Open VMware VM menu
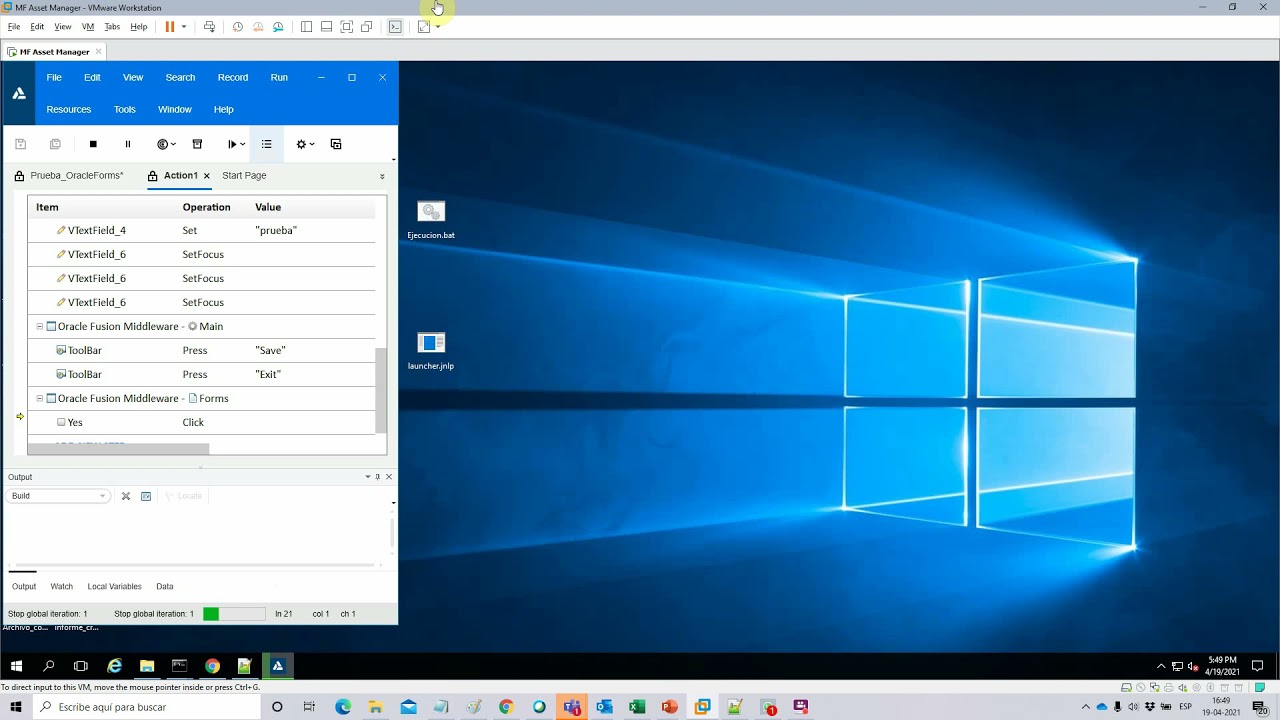Image resolution: width=1280 pixels, height=720 pixels. (x=88, y=27)
